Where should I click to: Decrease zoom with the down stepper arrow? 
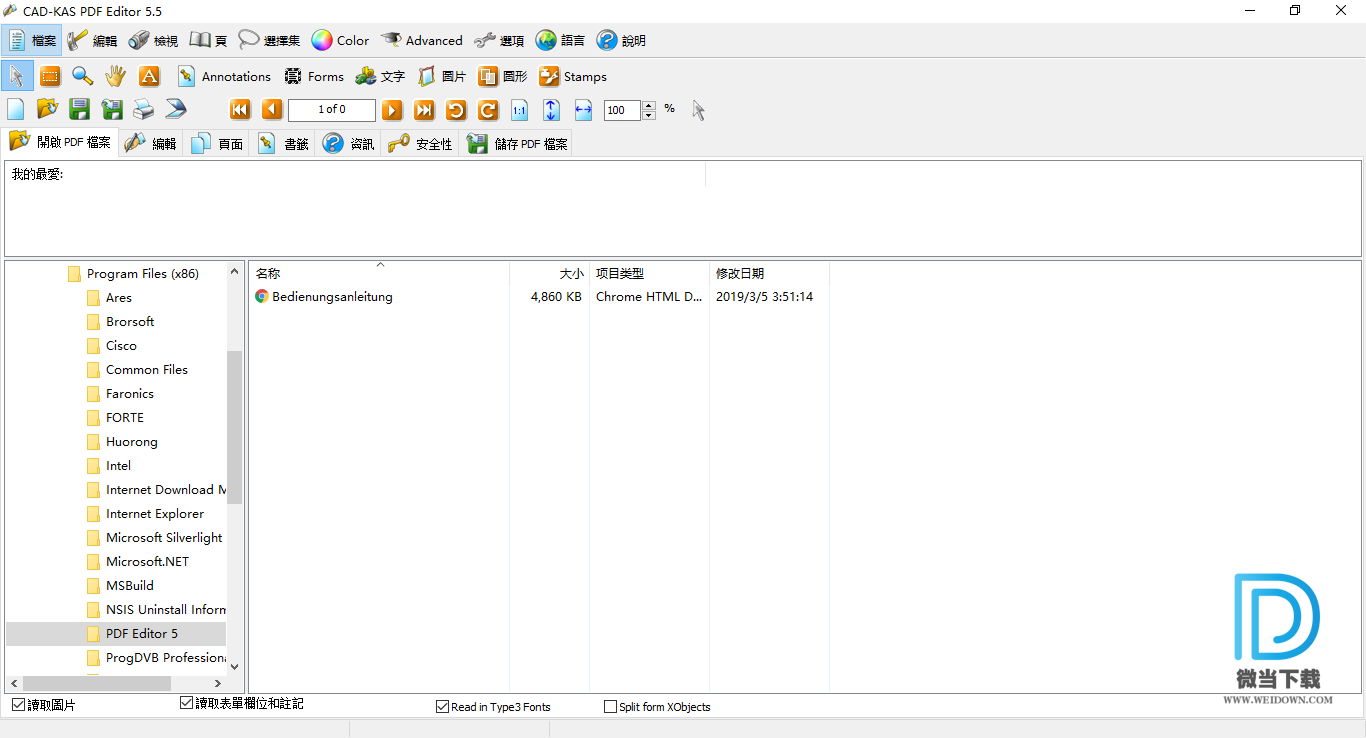click(649, 116)
